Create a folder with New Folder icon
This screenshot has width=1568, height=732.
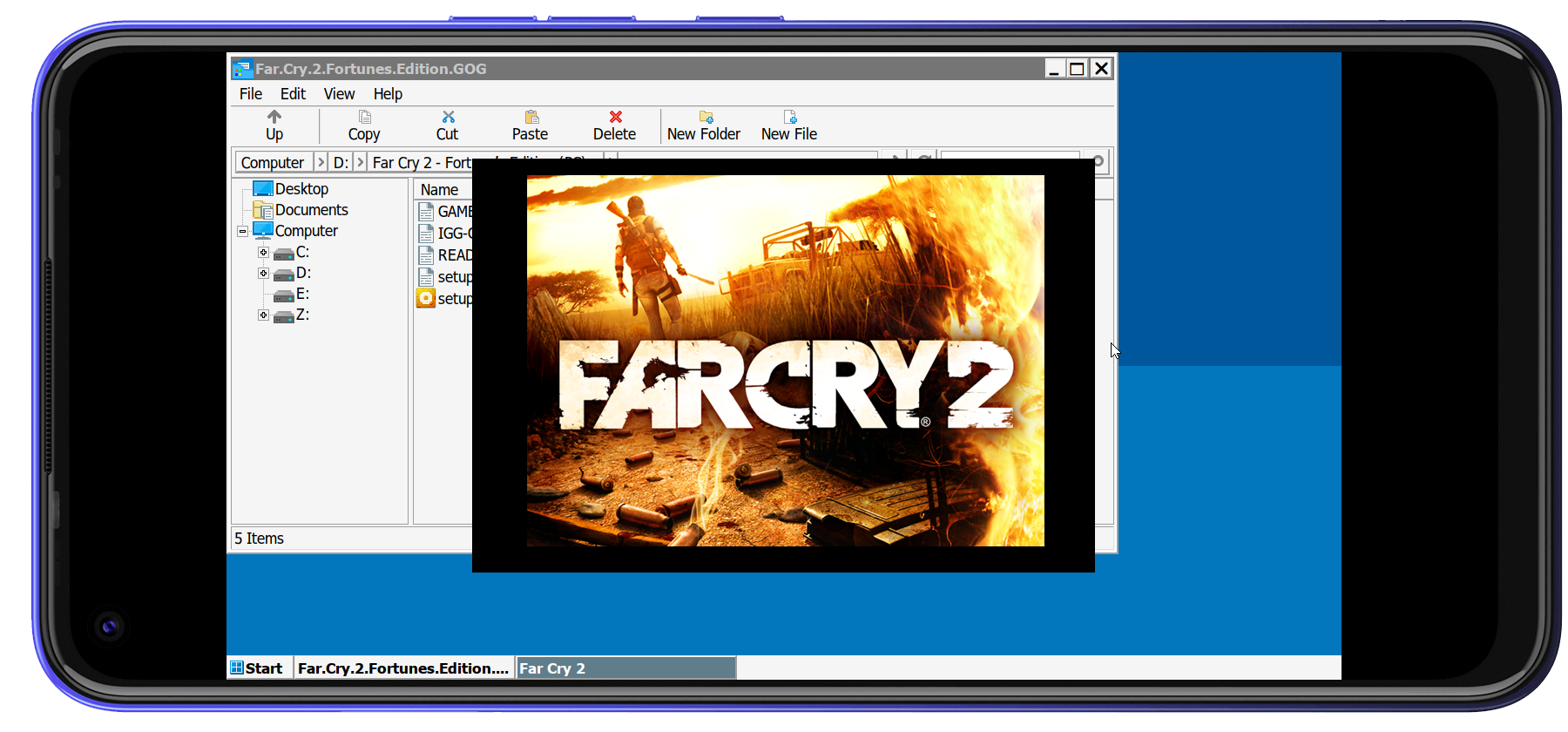pos(706,118)
